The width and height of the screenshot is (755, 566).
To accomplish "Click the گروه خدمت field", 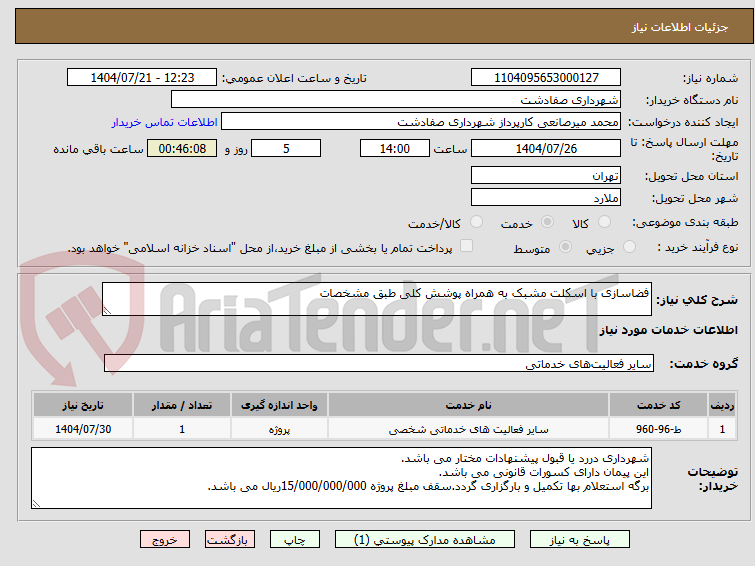I will point(378,363).
